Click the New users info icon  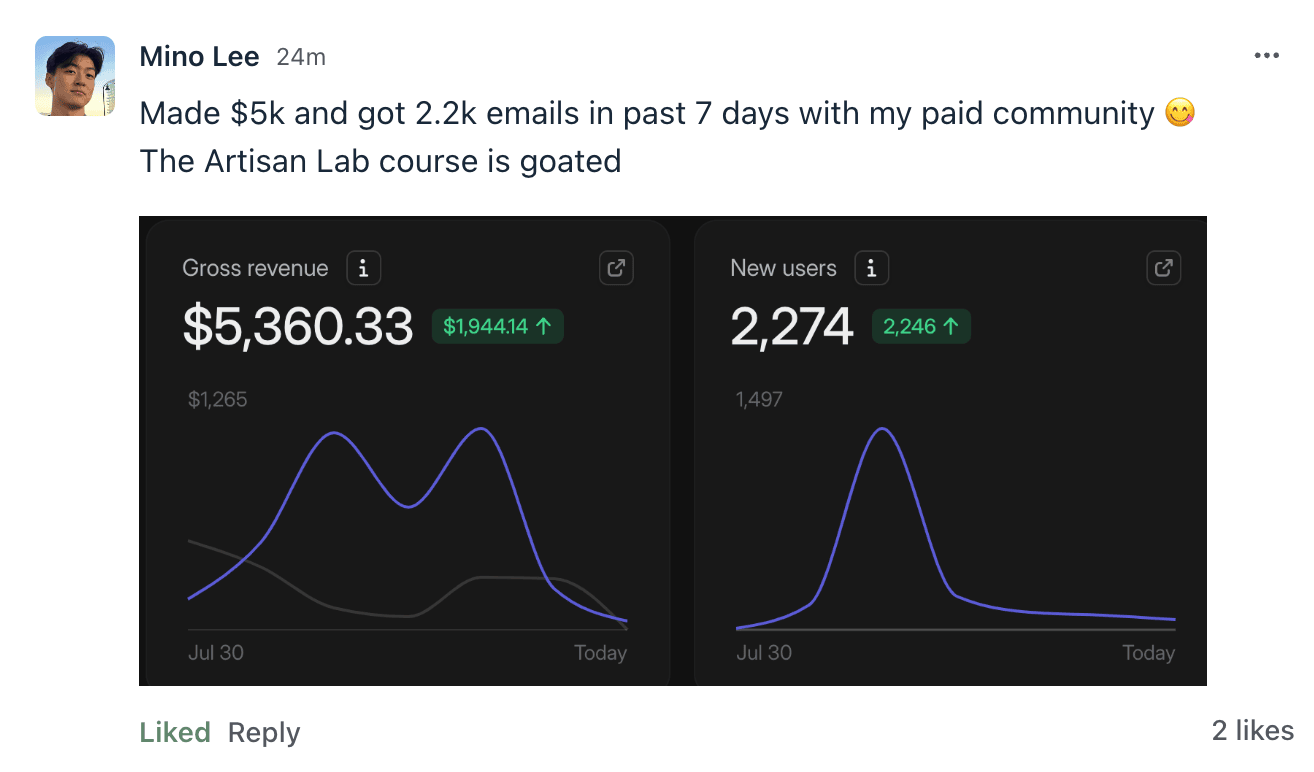click(871, 268)
